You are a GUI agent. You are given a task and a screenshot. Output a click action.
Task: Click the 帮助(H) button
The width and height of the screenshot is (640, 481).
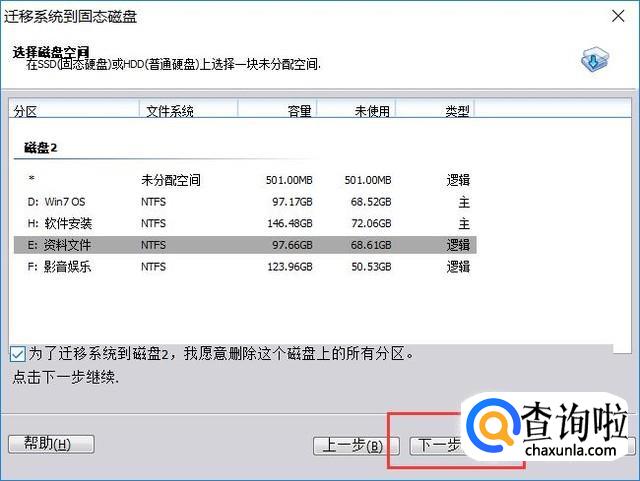click(x=51, y=444)
